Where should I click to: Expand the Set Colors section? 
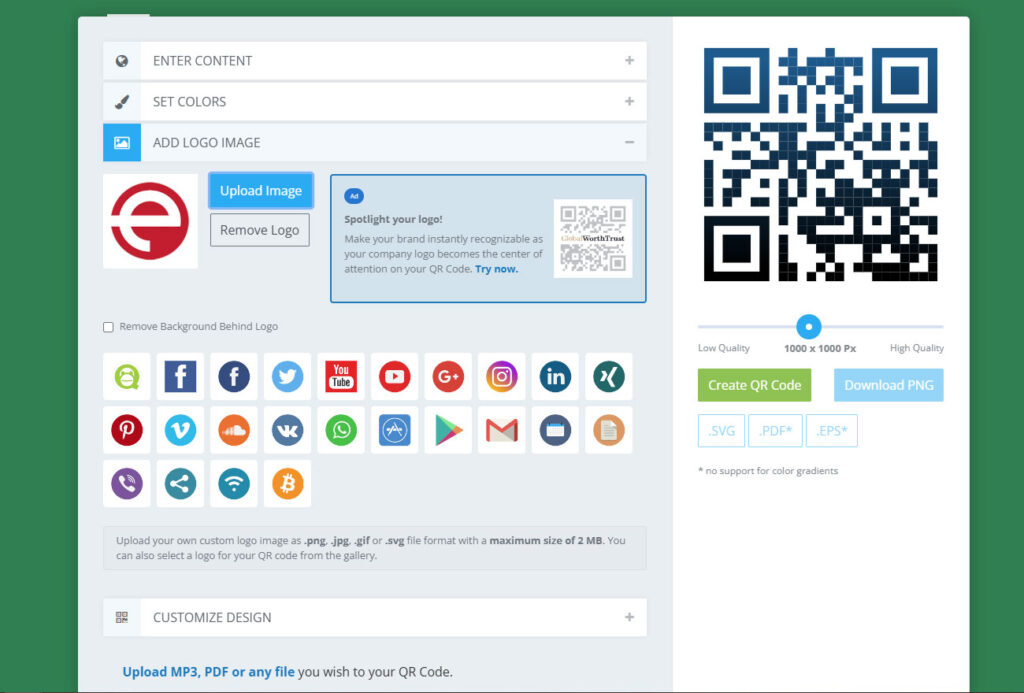pos(375,101)
